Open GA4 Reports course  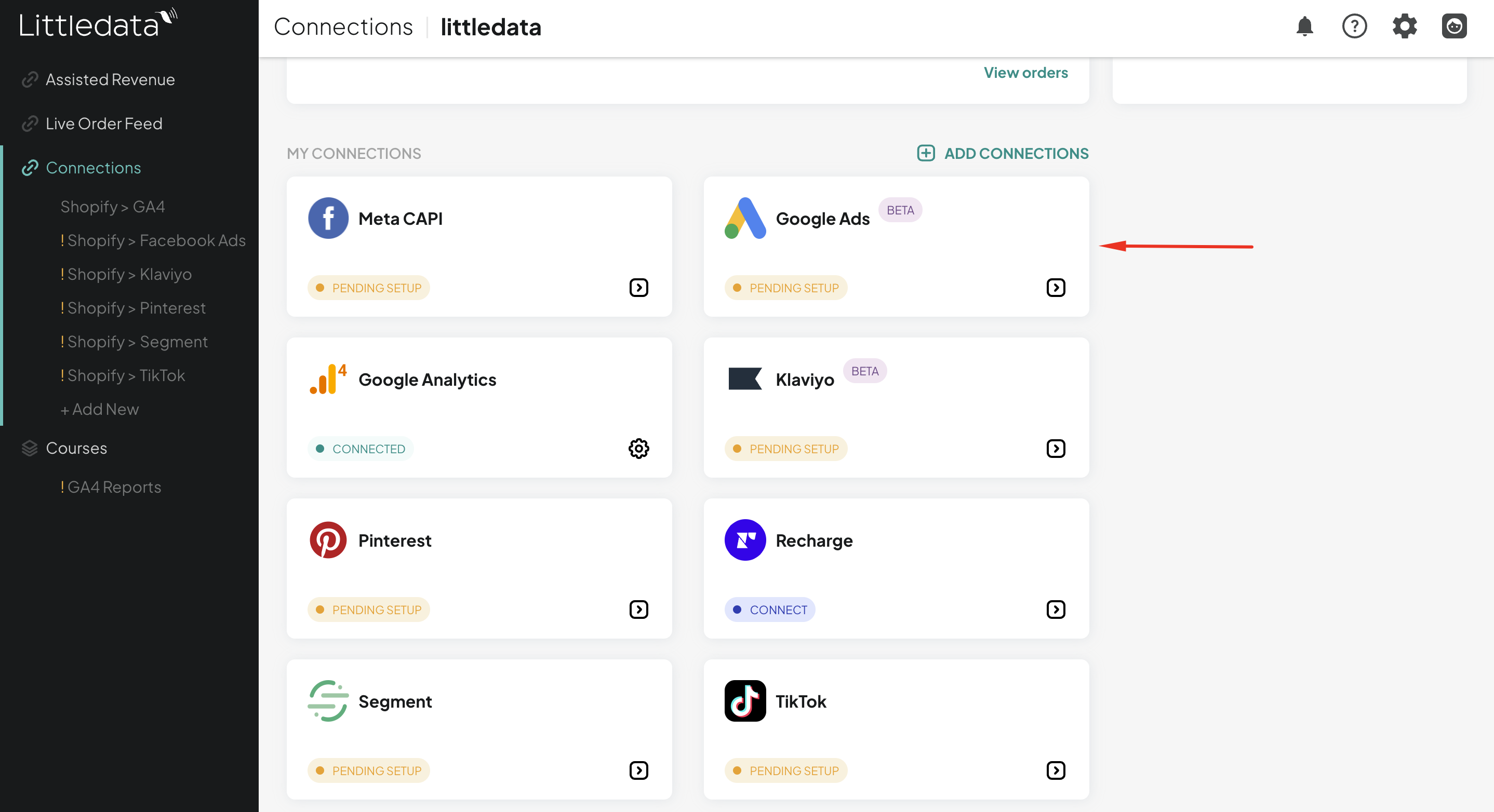[111, 488]
